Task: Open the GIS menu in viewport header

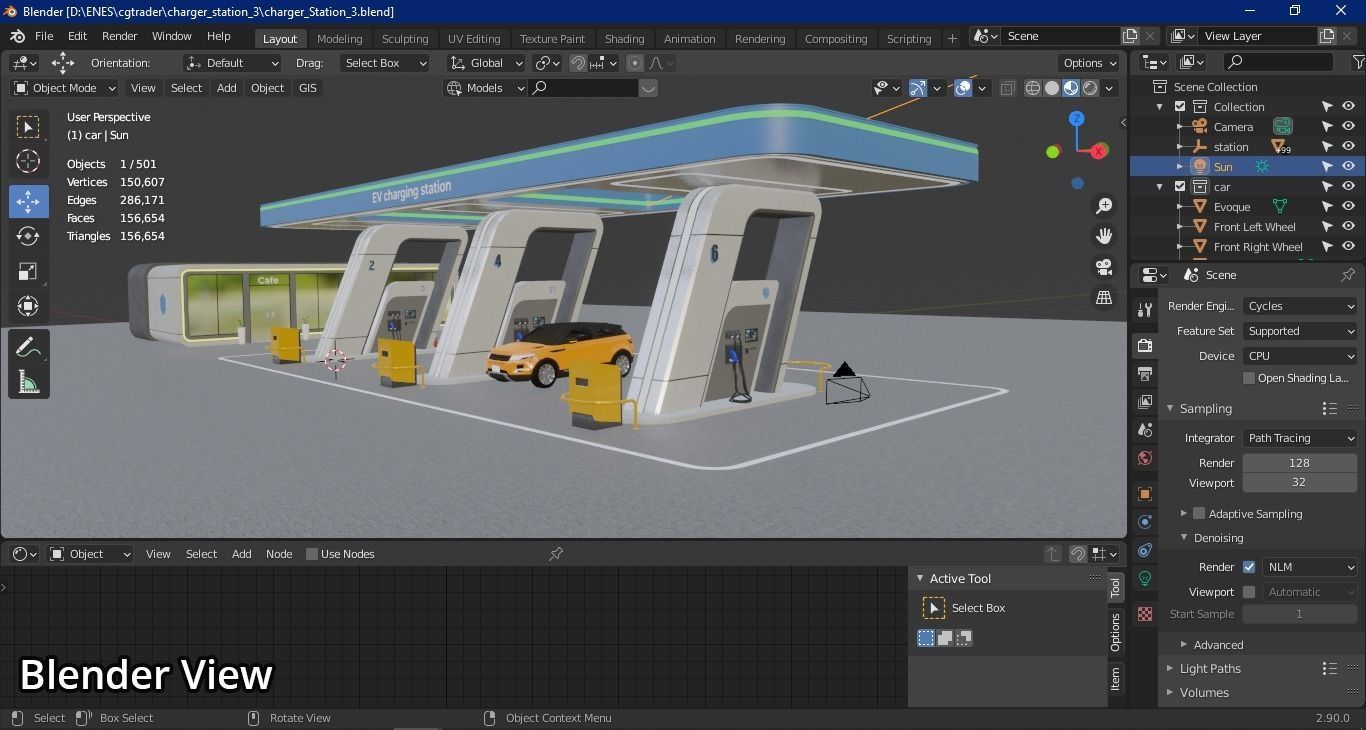Action: click(x=307, y=88)
